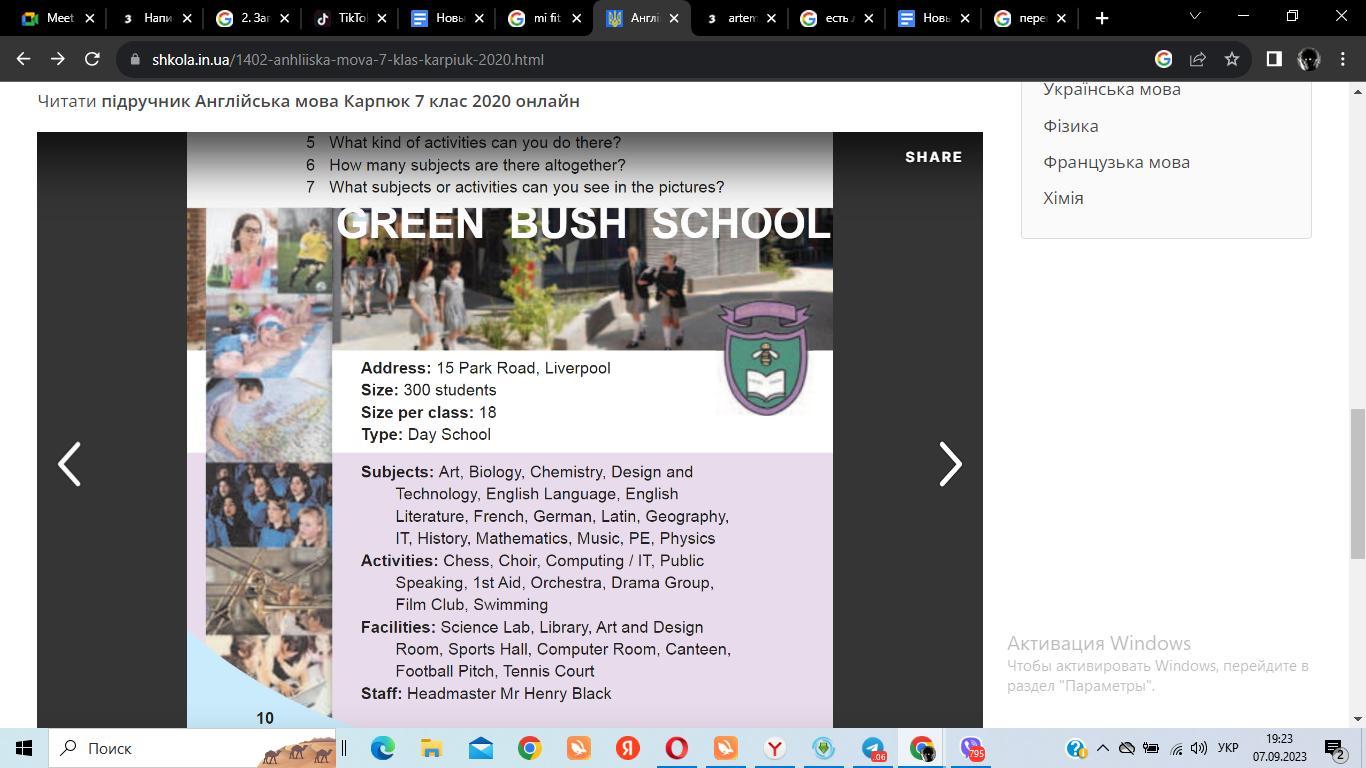This screenshot has height=768, width=1366.
Task: Show hidden system tray icons
Action: 1103,748
